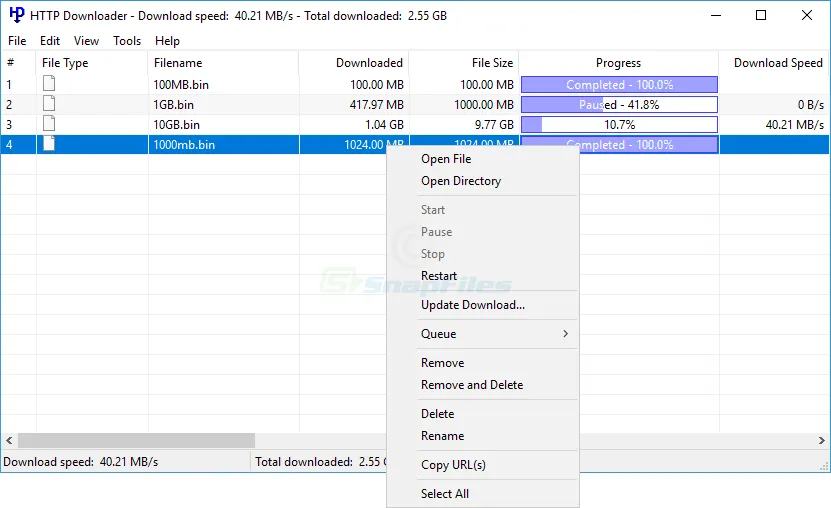This screenshot has height=508, width=831.
Task: Click row number 2 in the # column
Action: (x=8, y=105)
